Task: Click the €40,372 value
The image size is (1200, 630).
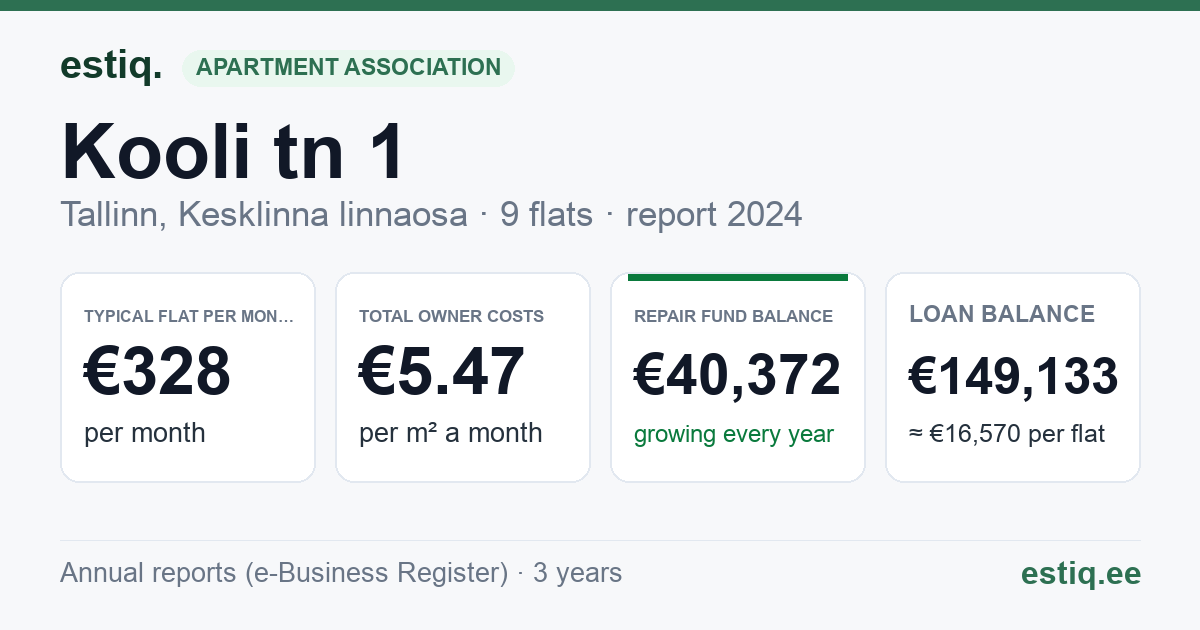Action: 738,376
